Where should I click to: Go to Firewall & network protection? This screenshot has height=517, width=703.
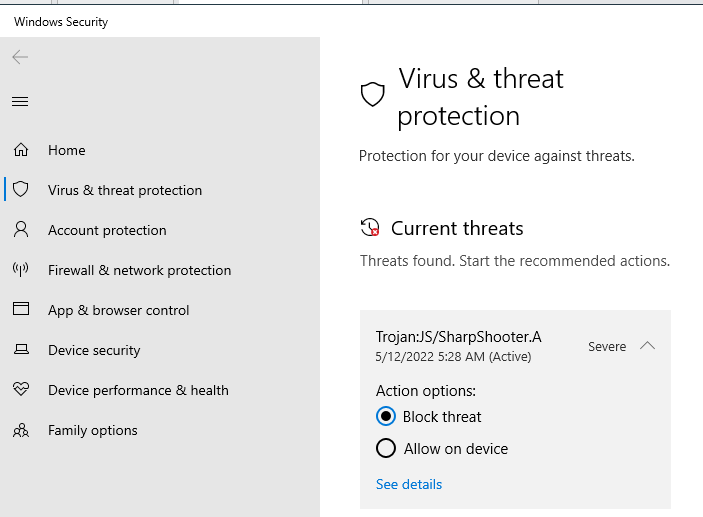(139, 270)
